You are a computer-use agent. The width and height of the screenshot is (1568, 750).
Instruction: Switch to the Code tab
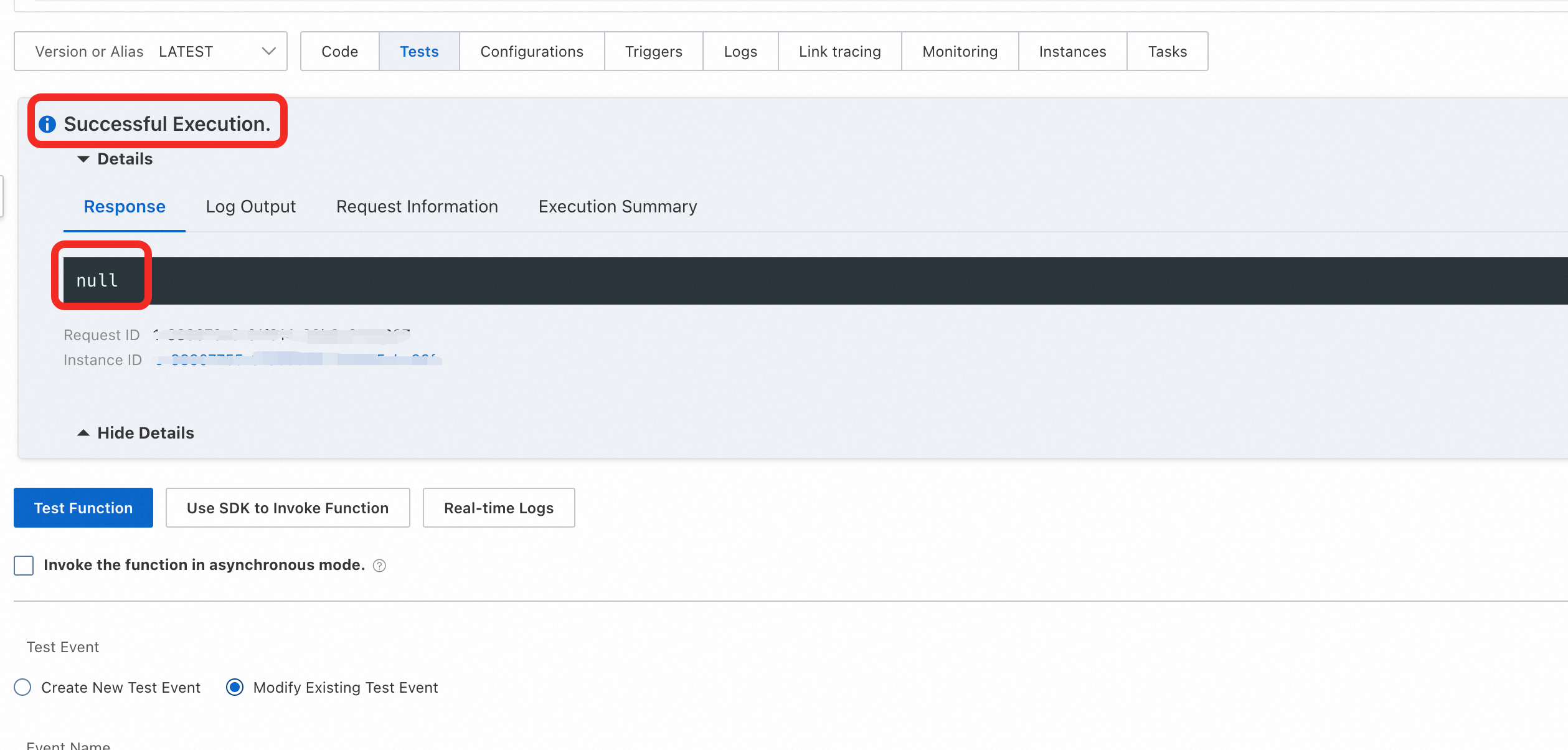pos(339,52)
